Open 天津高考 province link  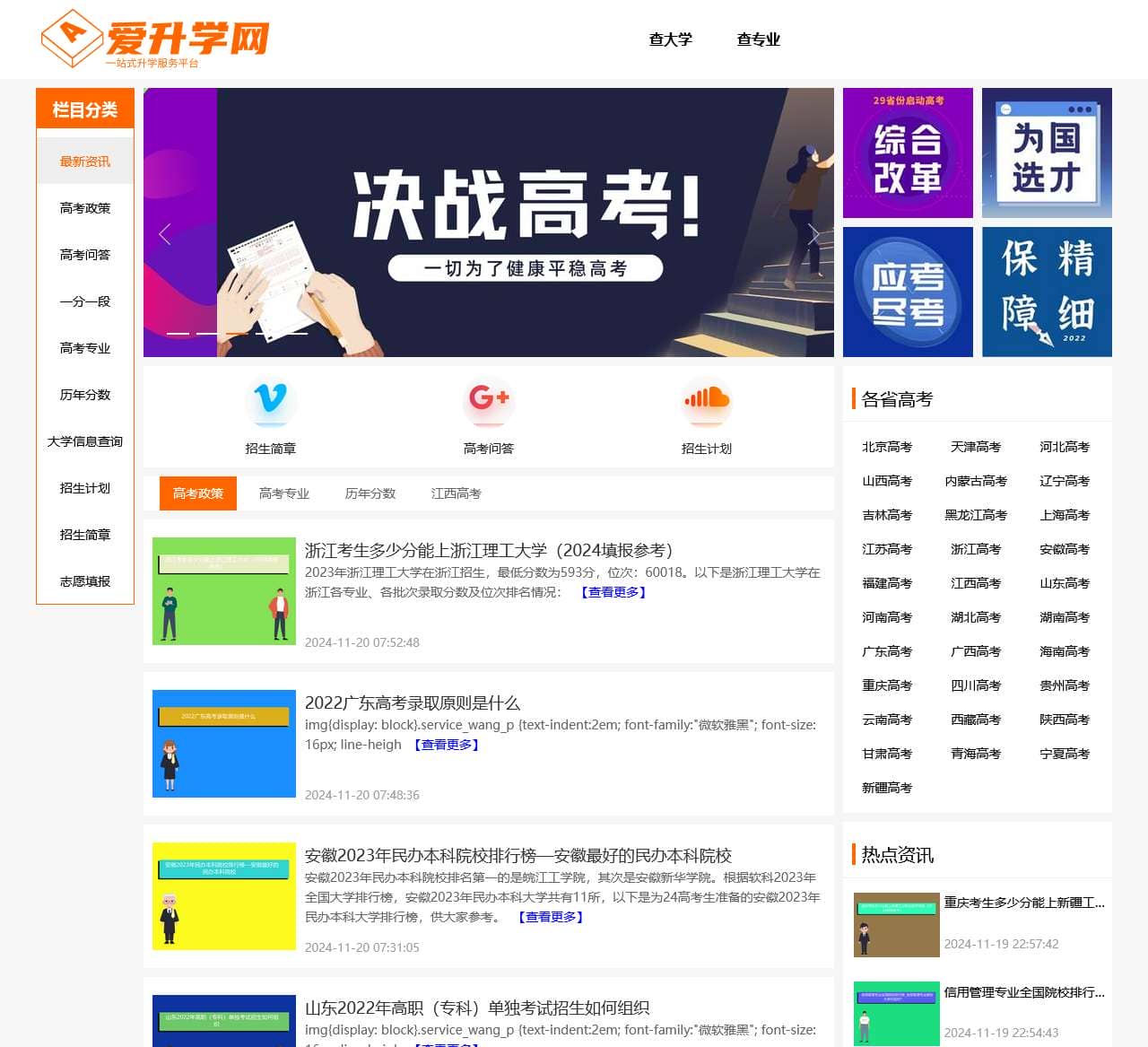point(976,447)
